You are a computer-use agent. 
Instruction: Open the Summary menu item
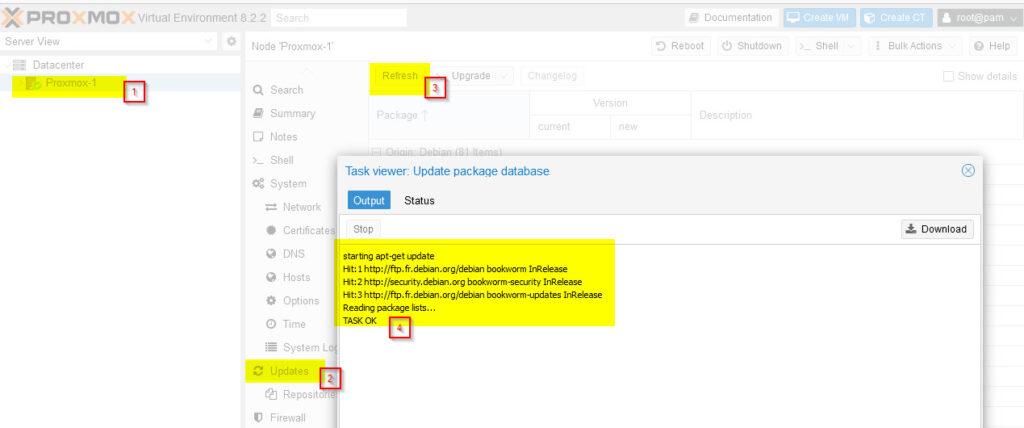point(293,113)
